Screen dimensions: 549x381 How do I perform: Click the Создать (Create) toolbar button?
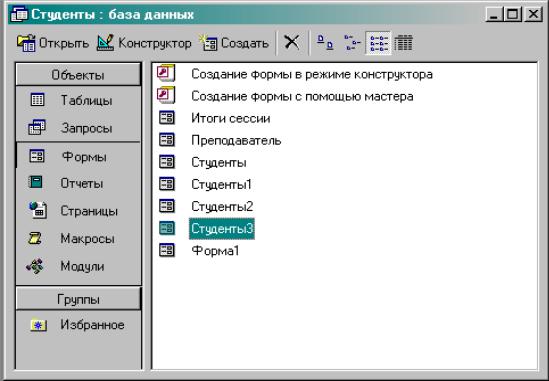pyautogui.click(x=234, y=43)
